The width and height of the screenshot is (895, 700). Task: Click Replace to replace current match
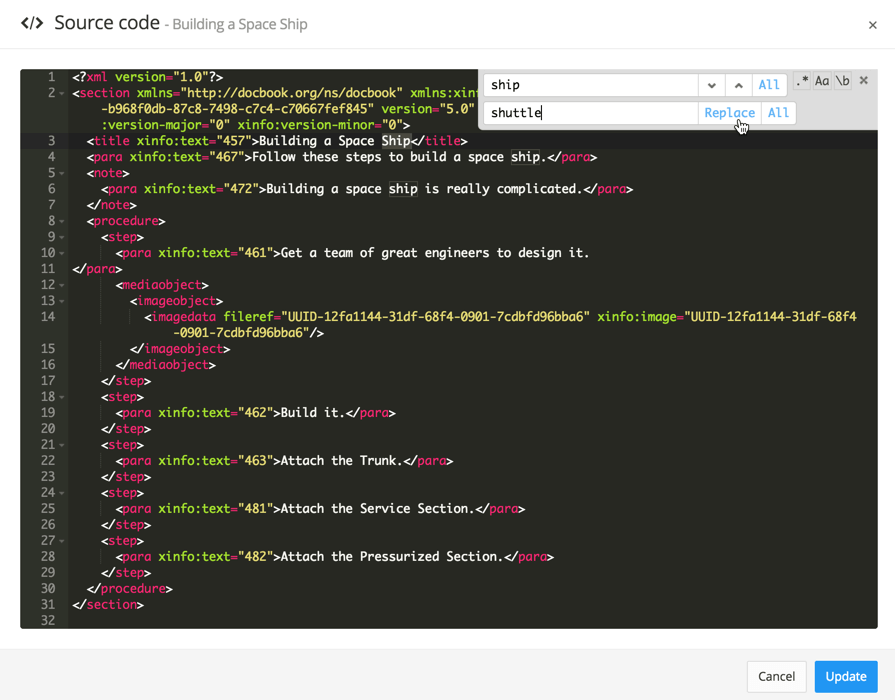(729, 113)
